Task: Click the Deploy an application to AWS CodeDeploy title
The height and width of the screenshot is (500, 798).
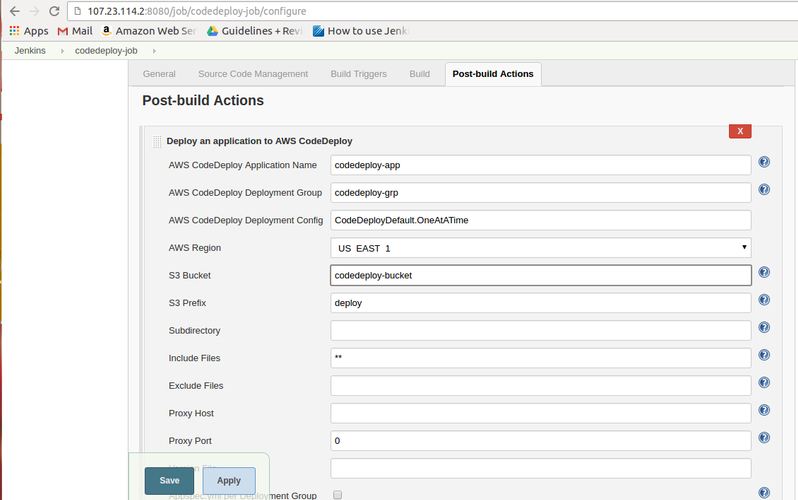Action: coord(259,141)
